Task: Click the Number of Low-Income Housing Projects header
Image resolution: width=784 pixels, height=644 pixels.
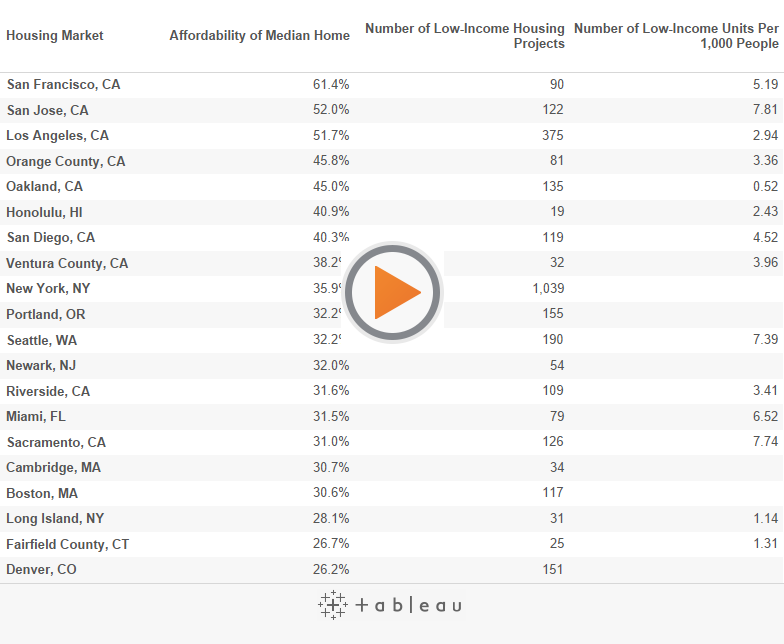Action: click(464, 36)
